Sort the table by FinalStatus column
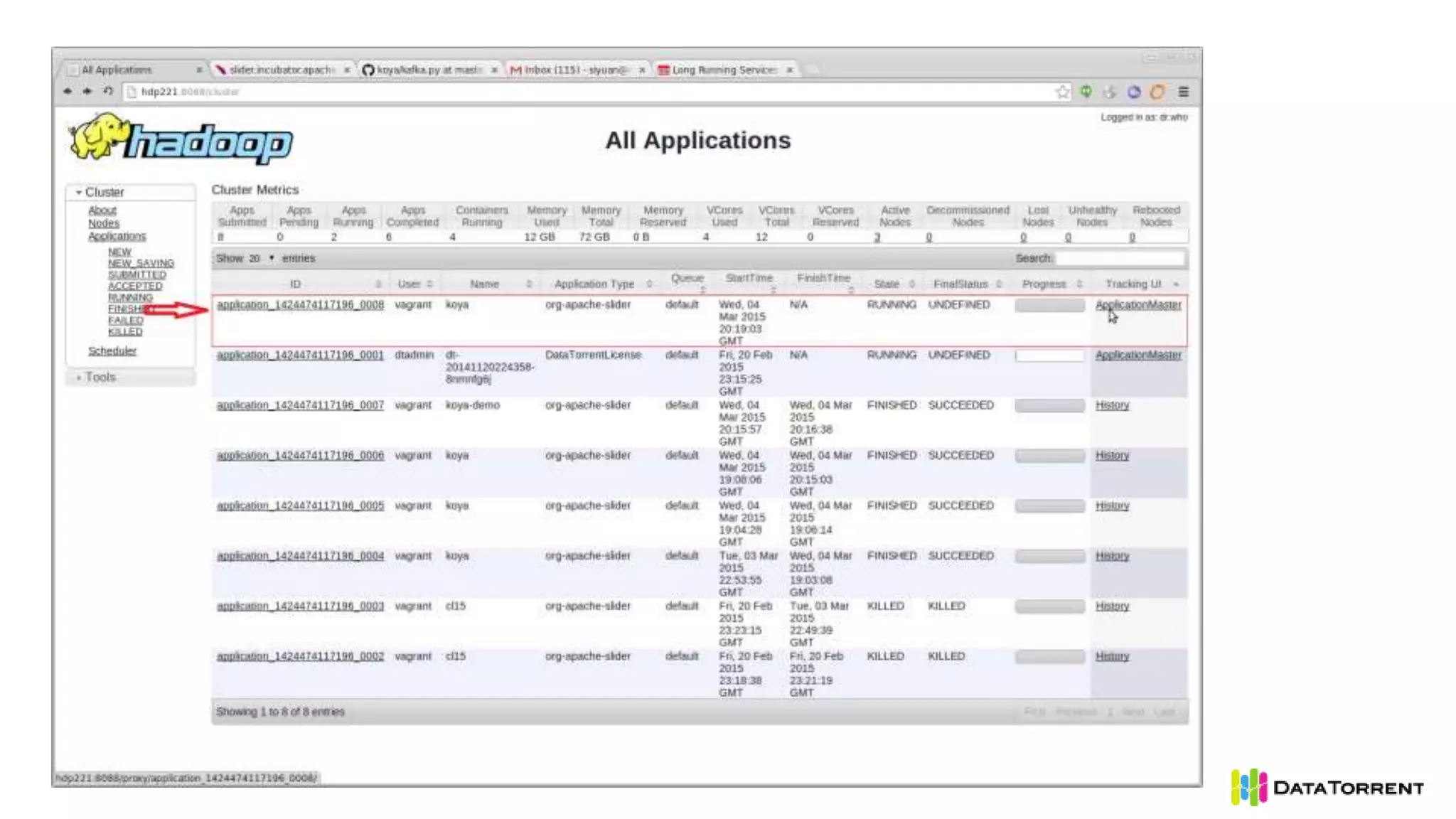Image resolution: width=1456 pixels, height=819 pixels. [960, 284]
